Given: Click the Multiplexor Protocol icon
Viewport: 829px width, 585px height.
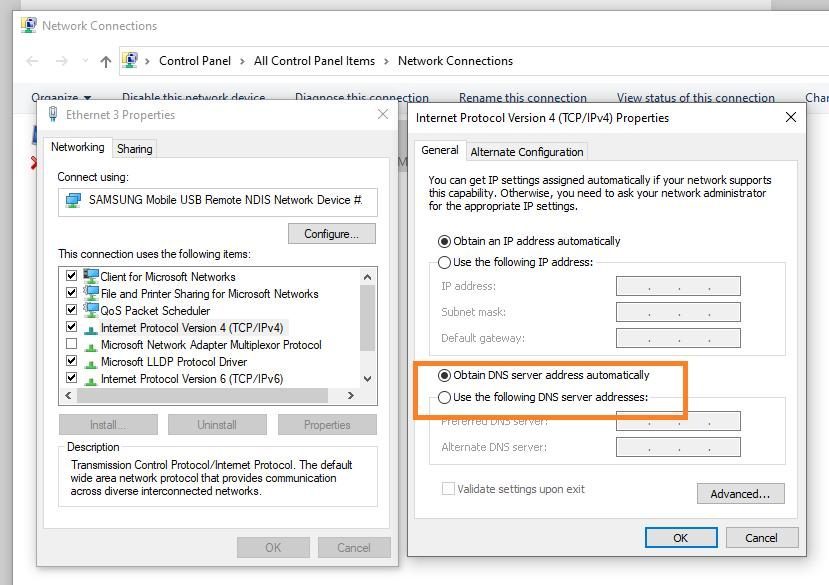Looking at the screenshot, I should click(91, 346).
